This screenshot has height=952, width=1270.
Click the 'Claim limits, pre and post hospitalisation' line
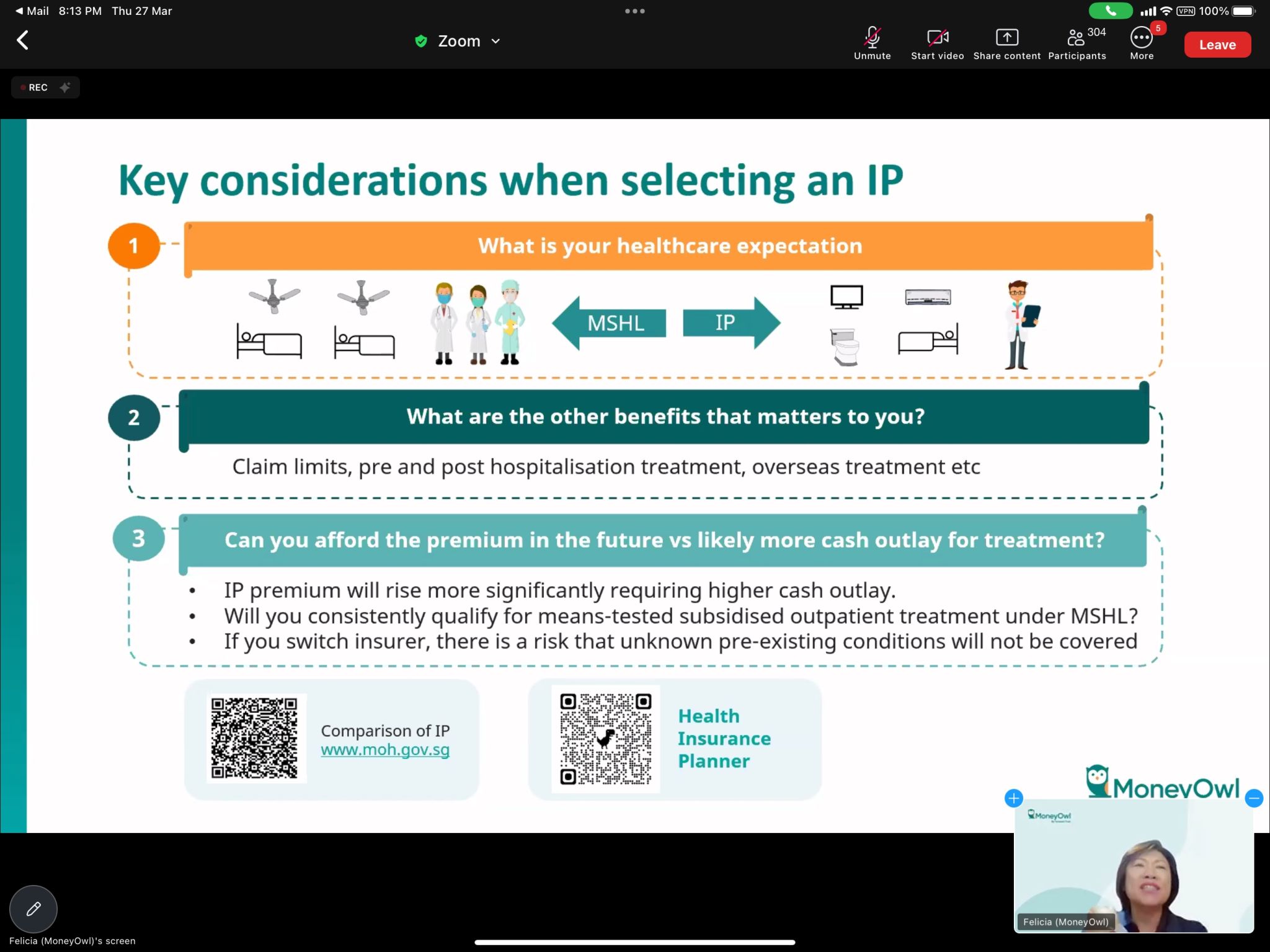tap(606, 466)
